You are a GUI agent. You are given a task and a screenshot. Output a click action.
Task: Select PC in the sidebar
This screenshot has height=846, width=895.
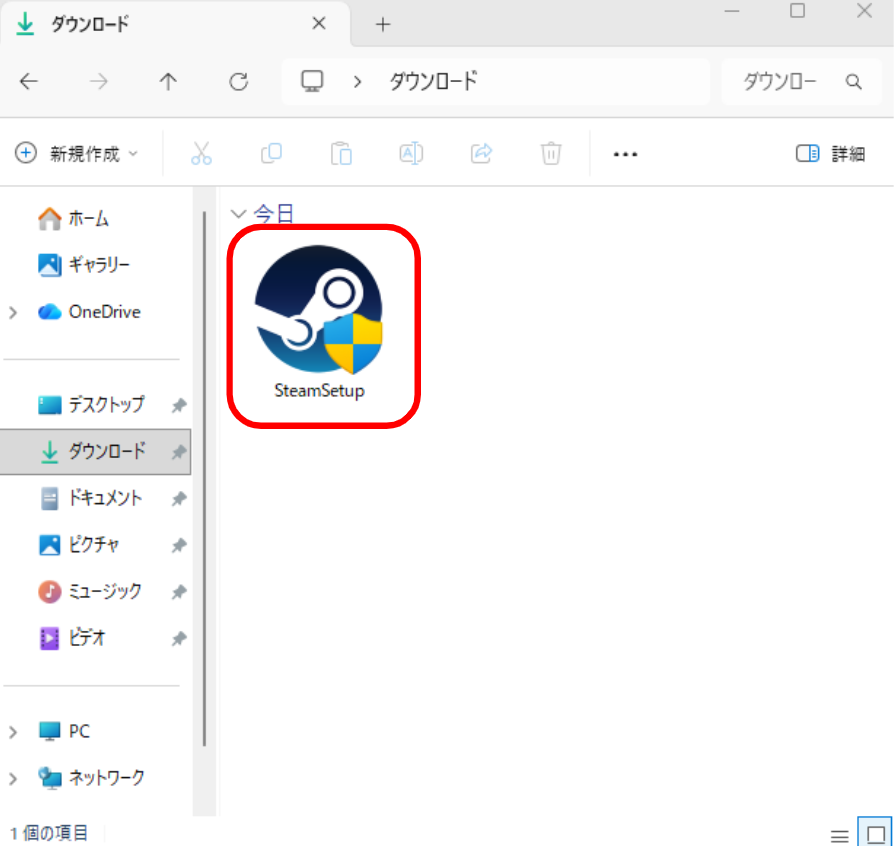point(64,731)
